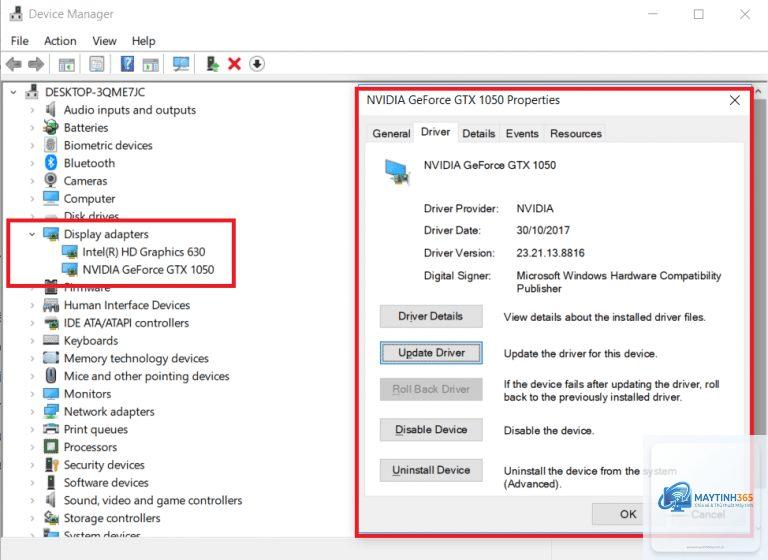
Task: Click the Show/Hide Console Tree toolbar icon
Action: 67,64
